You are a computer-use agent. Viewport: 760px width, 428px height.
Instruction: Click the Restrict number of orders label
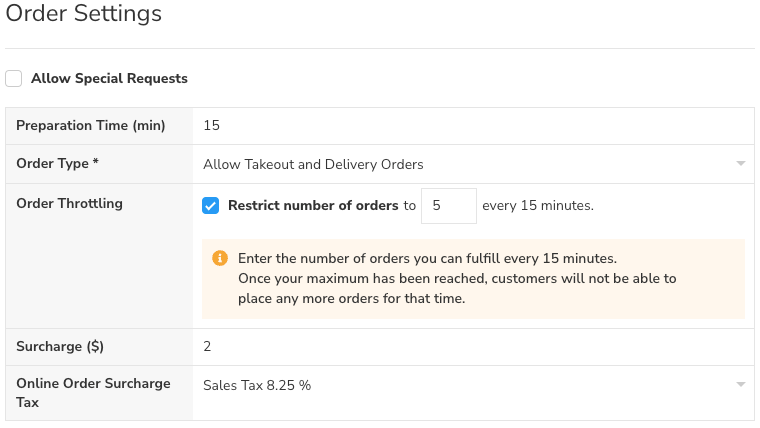coord(313,206)
